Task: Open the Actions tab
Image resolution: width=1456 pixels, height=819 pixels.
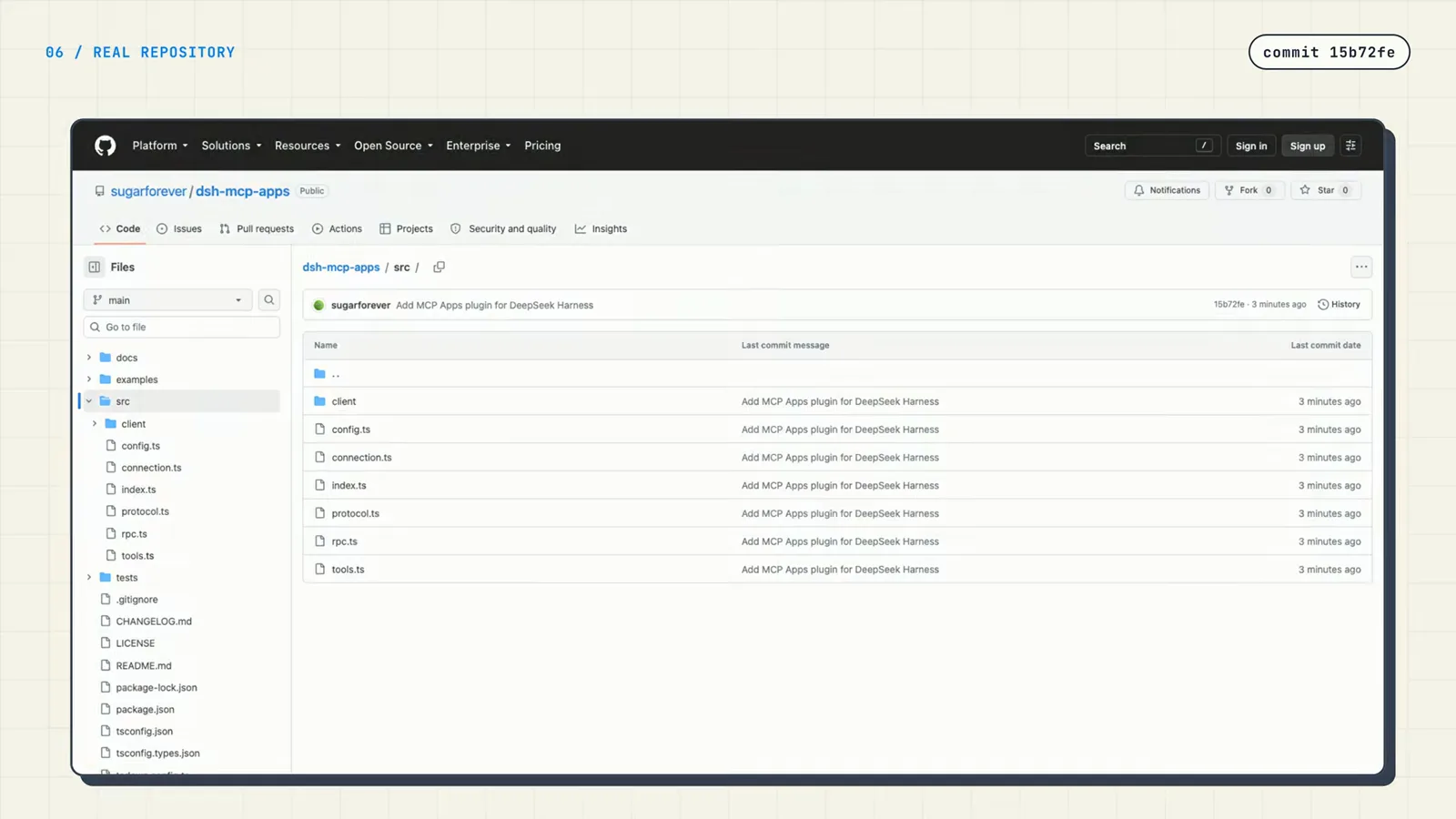Action: pos(337,229)
